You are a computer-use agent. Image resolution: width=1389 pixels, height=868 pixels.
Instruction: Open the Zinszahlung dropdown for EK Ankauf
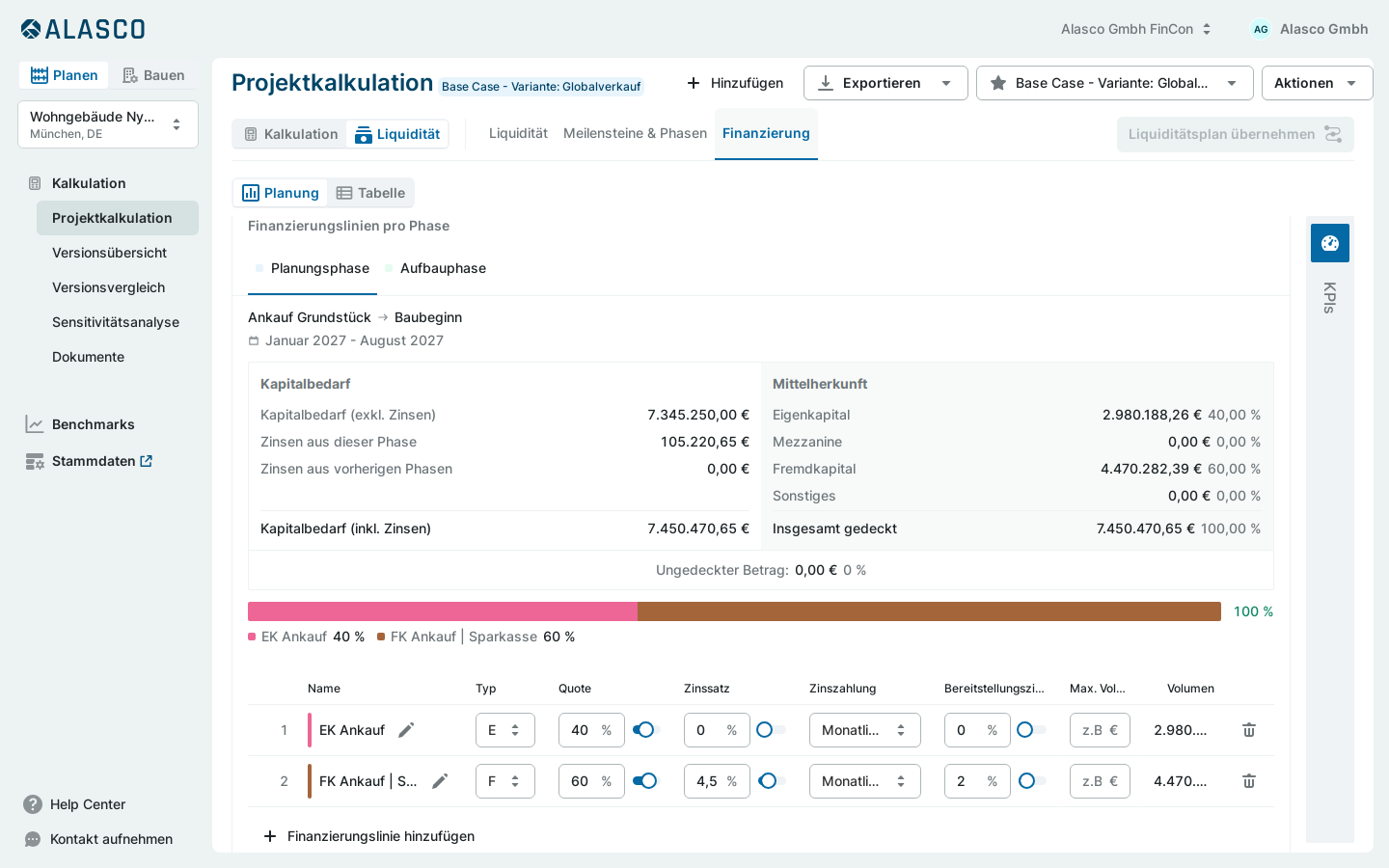(x=864, y=730)
